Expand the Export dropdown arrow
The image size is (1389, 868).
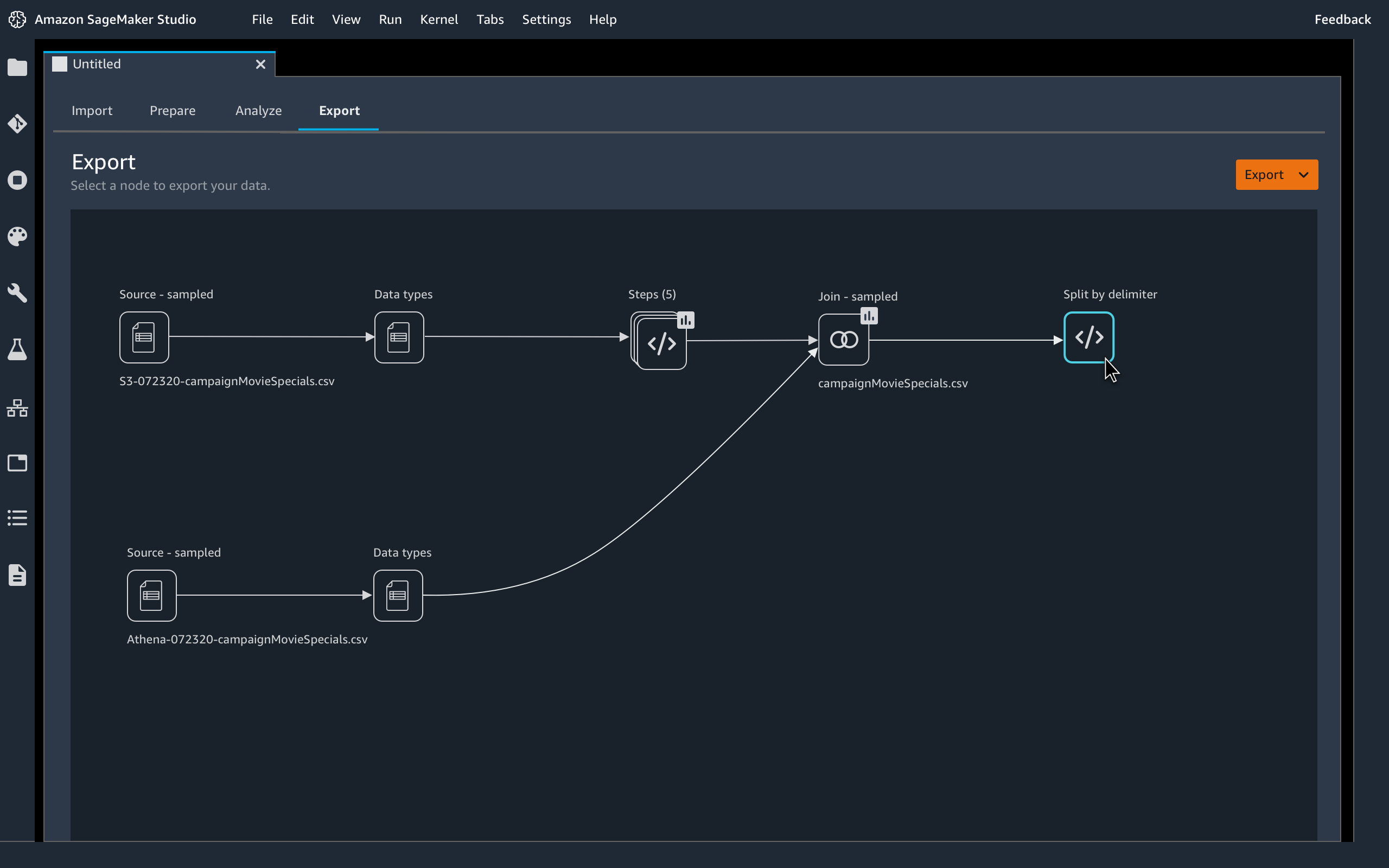coord(1303,175)
